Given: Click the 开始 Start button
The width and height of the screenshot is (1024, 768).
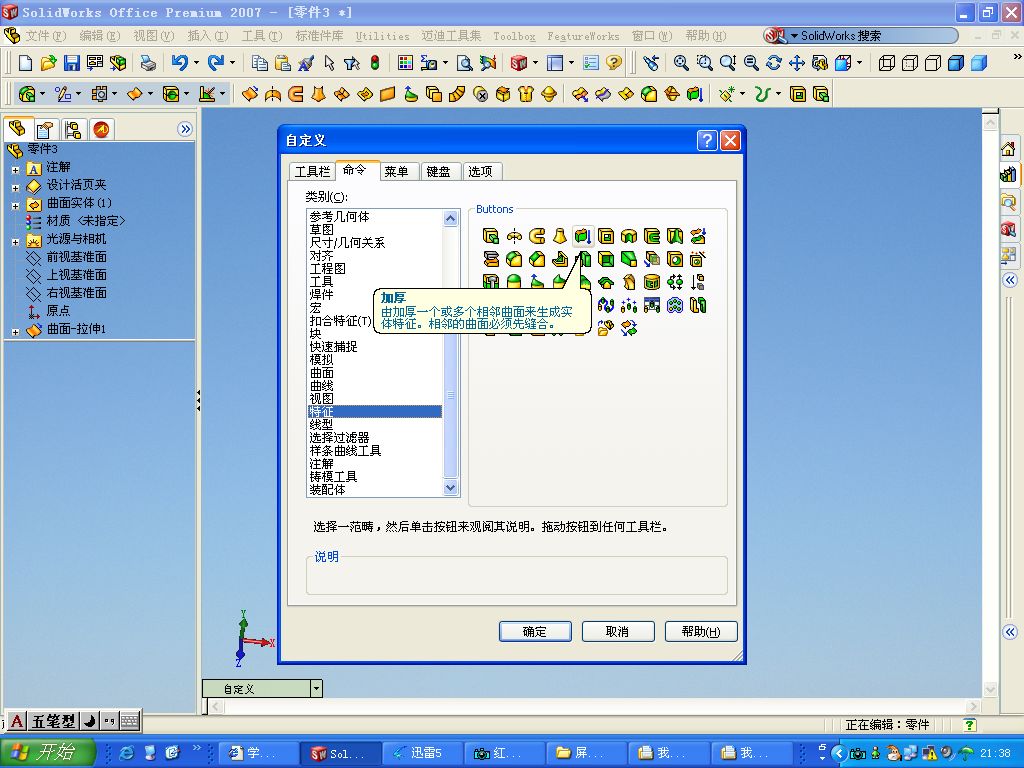Looking at the screenshot, I should (48, 752).
